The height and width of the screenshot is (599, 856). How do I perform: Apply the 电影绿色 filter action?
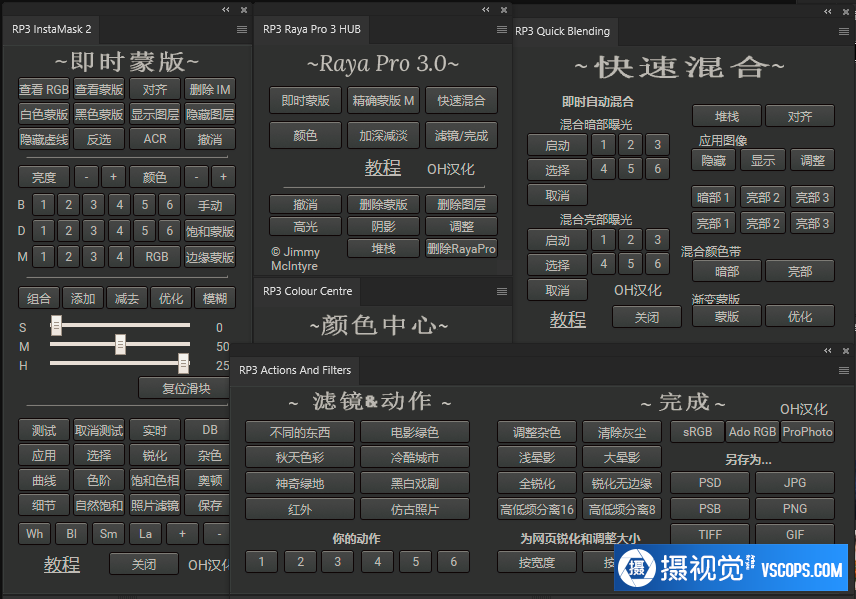414,432
